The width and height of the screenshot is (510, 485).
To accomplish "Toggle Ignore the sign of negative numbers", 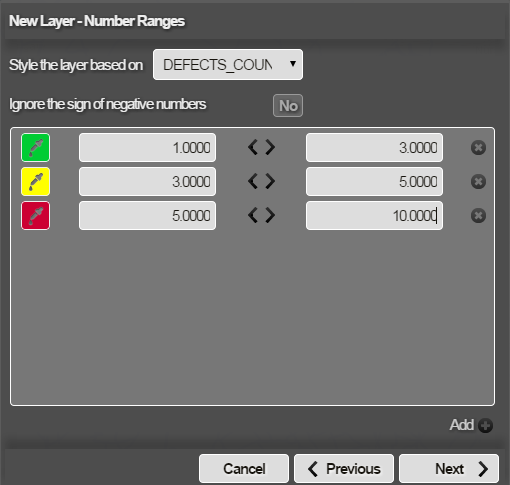I will 288,106.
